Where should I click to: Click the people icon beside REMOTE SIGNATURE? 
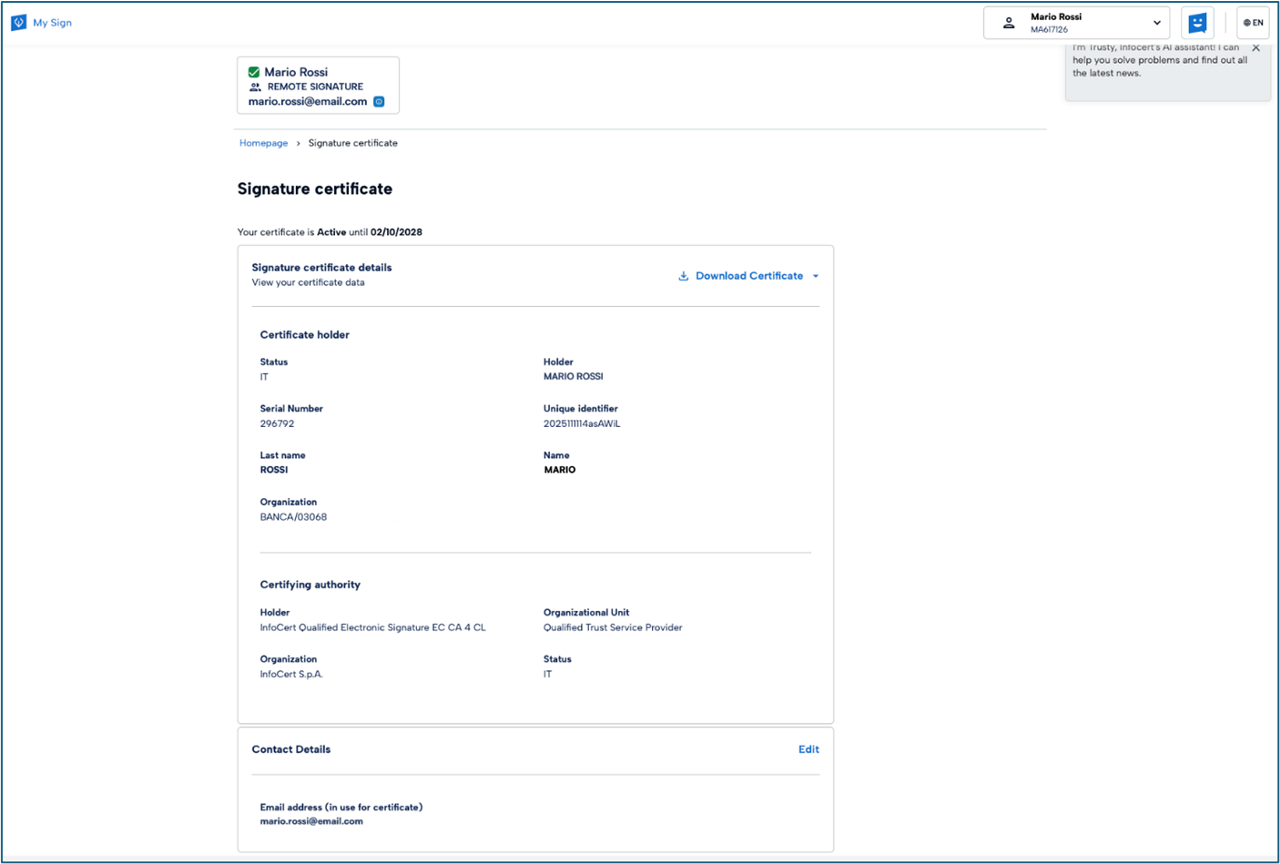pos(255,87)
